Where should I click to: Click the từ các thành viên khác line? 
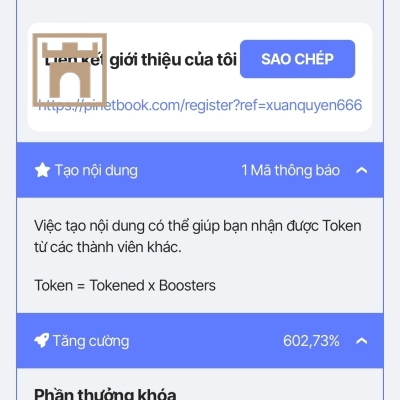click(108, 247)
